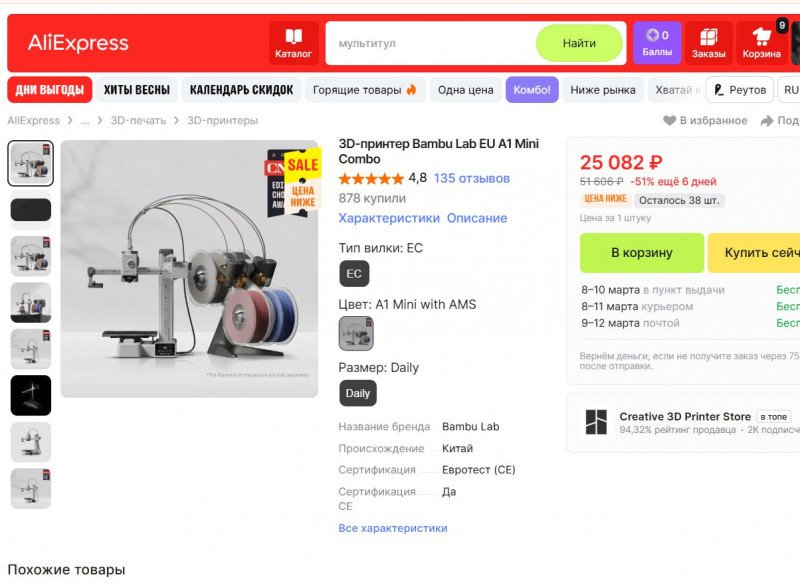This screenshot has width=800, height=587.
Task: Open the 135 отзывов reviews link
Action: [x=472, y=178]
